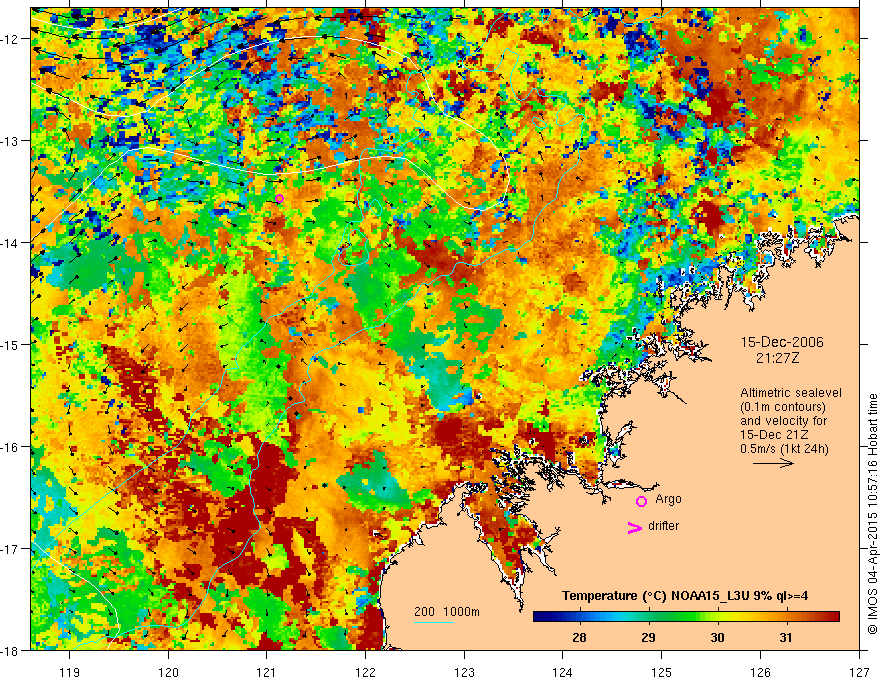Click the 0.5m/s velocity scale arrow
This screenshot has width=880, height=680.
(x=773, y=463)
